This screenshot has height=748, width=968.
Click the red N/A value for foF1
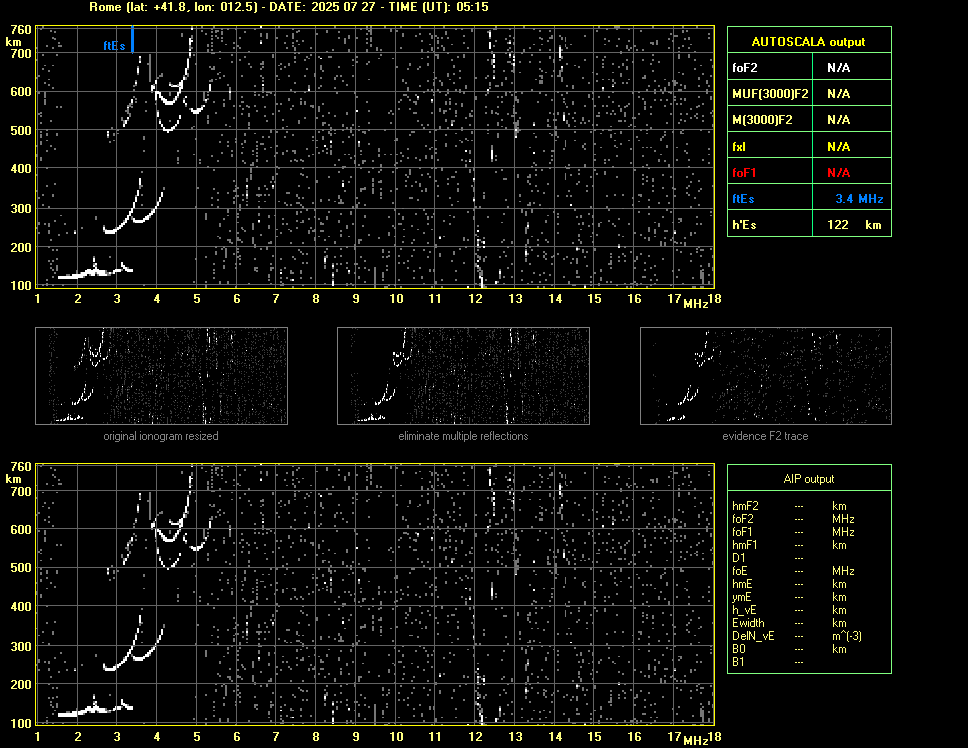838,173
